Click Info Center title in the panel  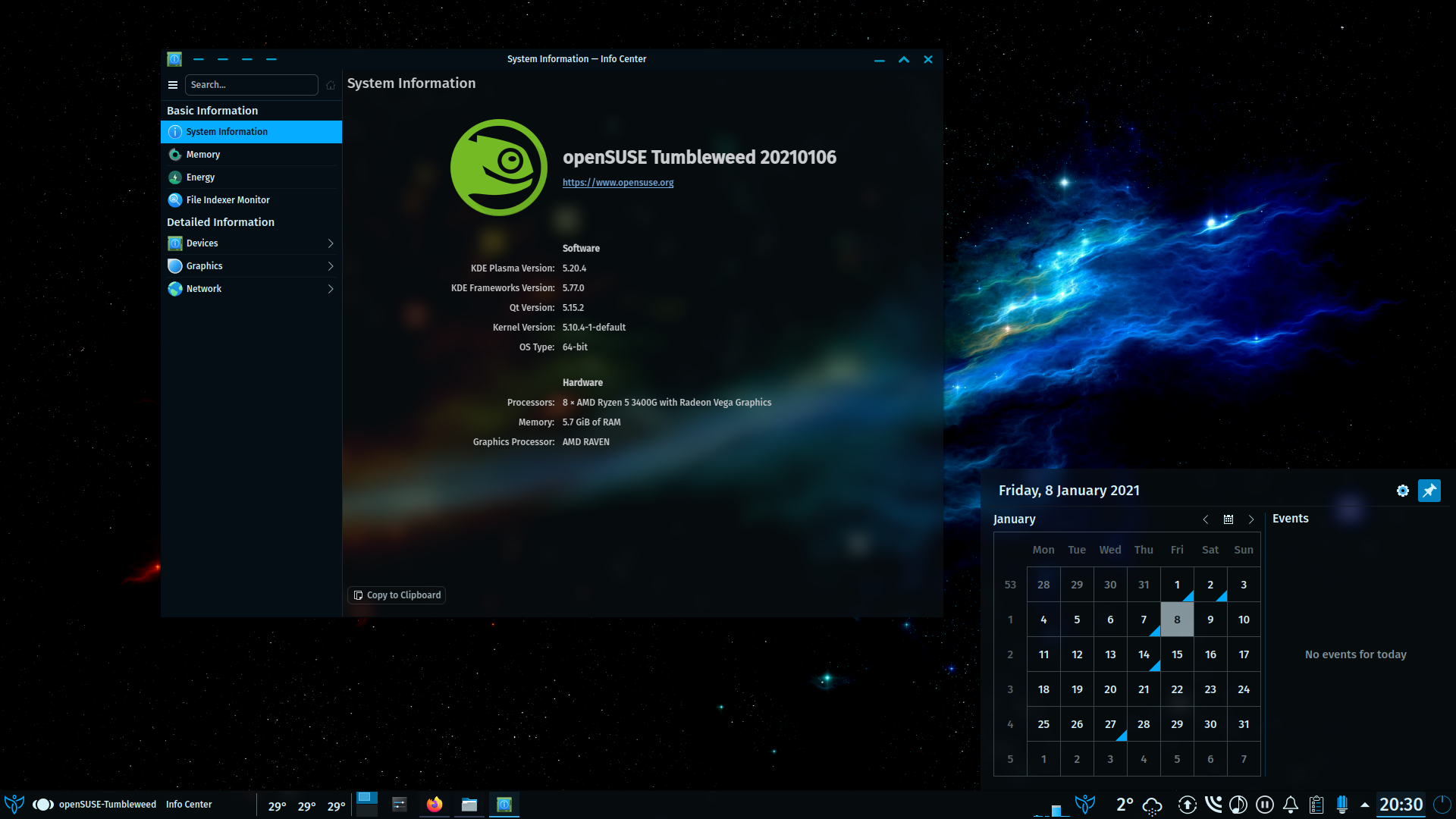pos(189,805)
